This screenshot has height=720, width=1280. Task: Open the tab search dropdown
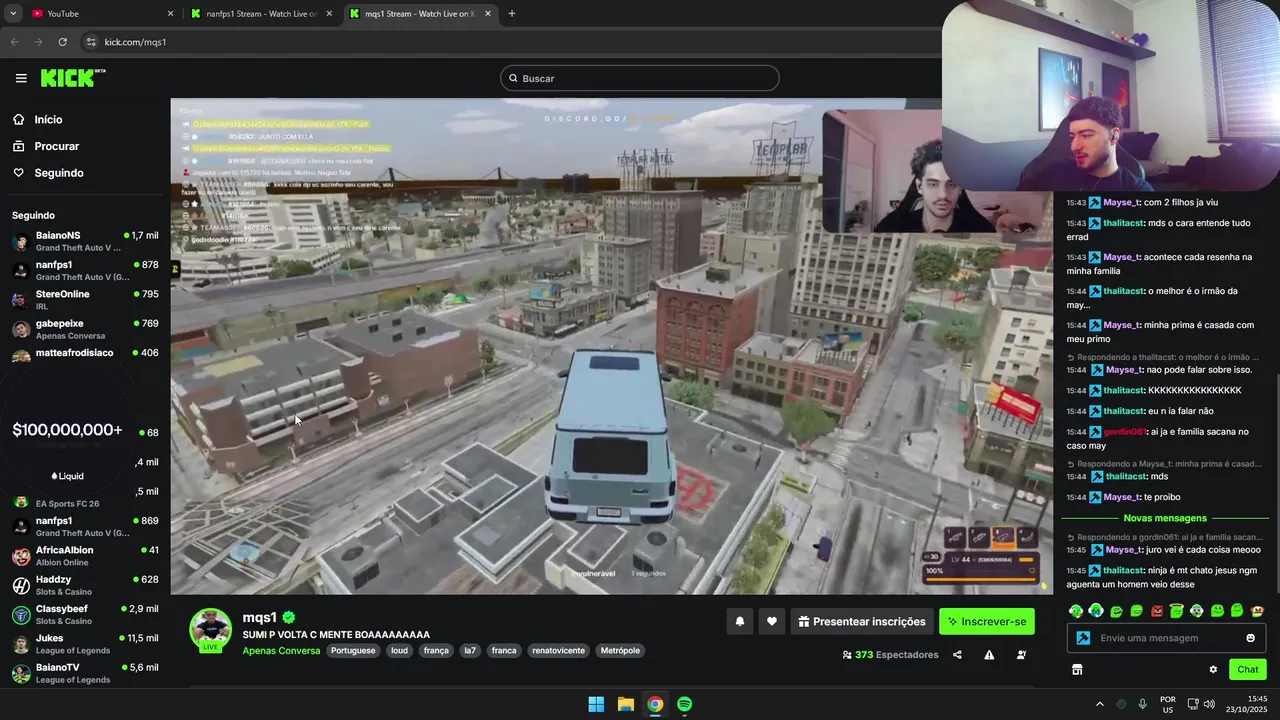[x=13, y=14]
